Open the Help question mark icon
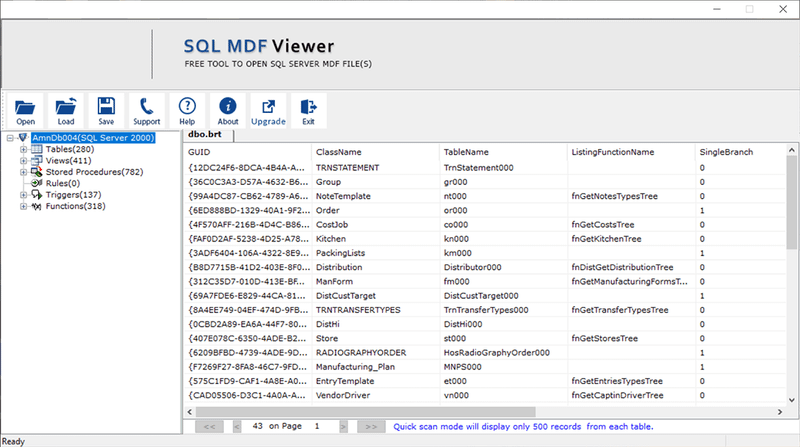Image resolution: width=800 pixels, height=447 pixels. pyautogui.click(x=187, y=111)
